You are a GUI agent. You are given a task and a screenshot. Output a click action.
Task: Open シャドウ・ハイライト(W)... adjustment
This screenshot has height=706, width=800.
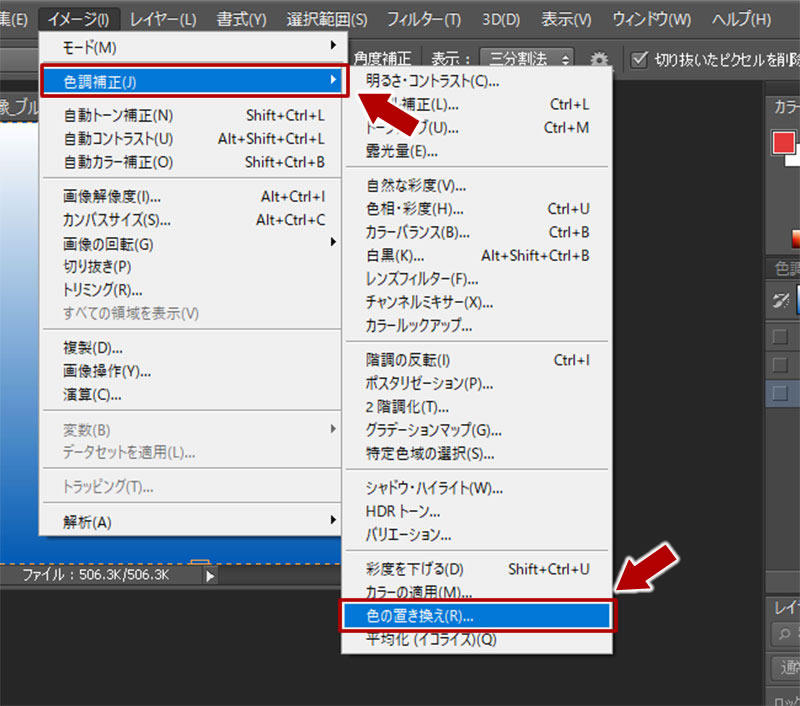point(477,488)
